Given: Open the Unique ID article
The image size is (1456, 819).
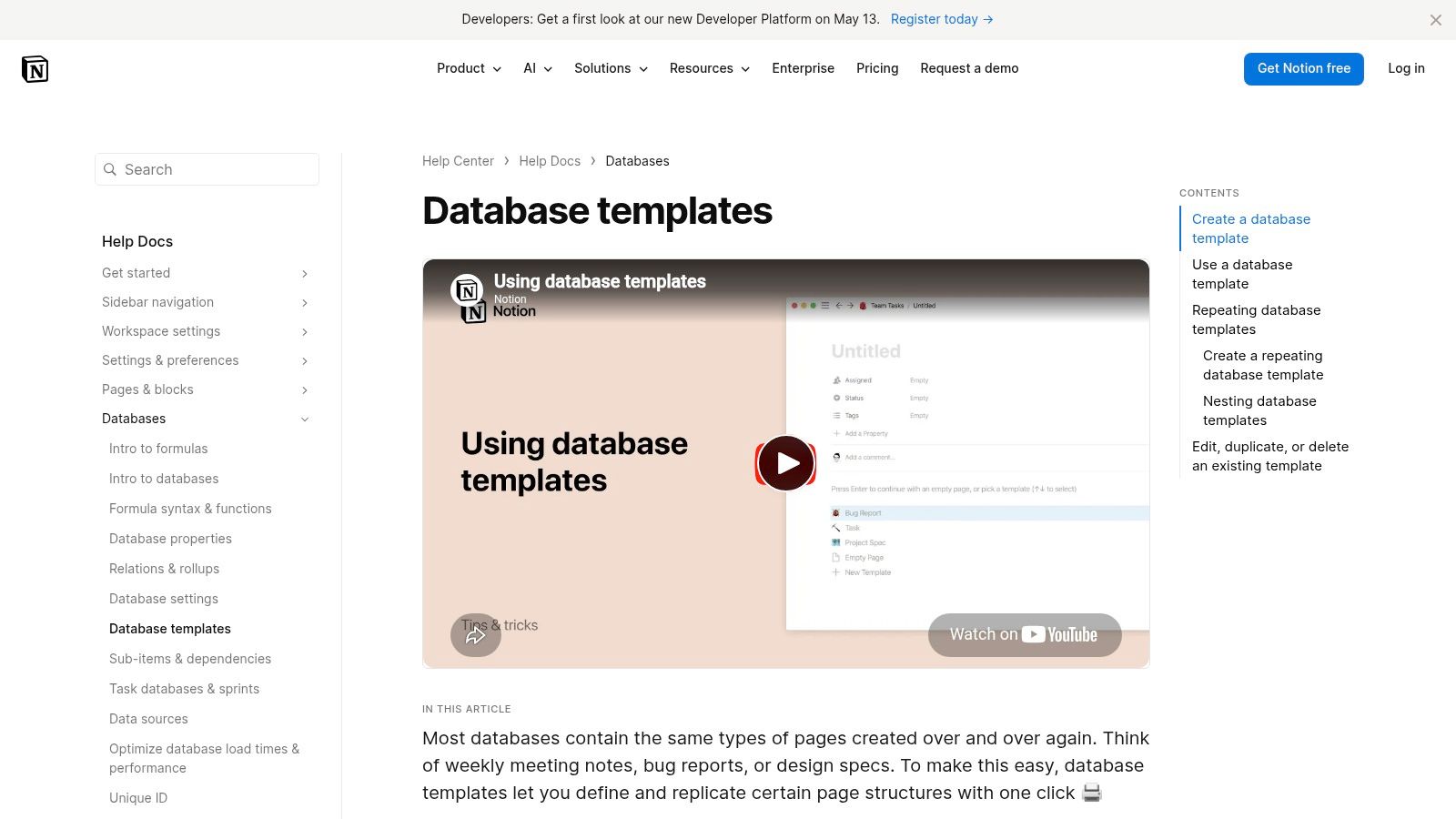Looking at the screenshot, I should [x=138, y=798].
